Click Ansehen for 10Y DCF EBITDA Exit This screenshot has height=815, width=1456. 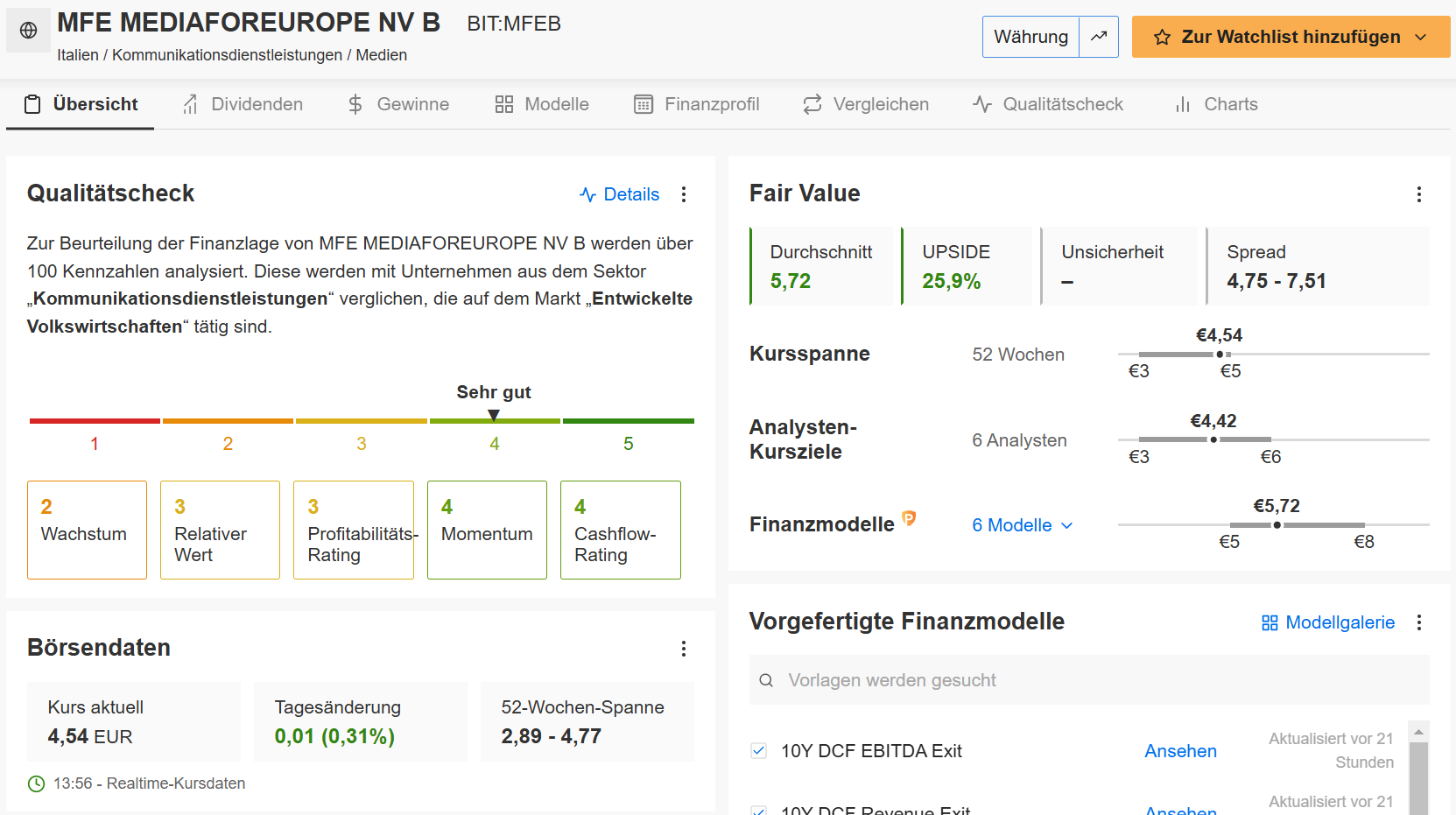pyautogui.click(x=1180, y=751)
